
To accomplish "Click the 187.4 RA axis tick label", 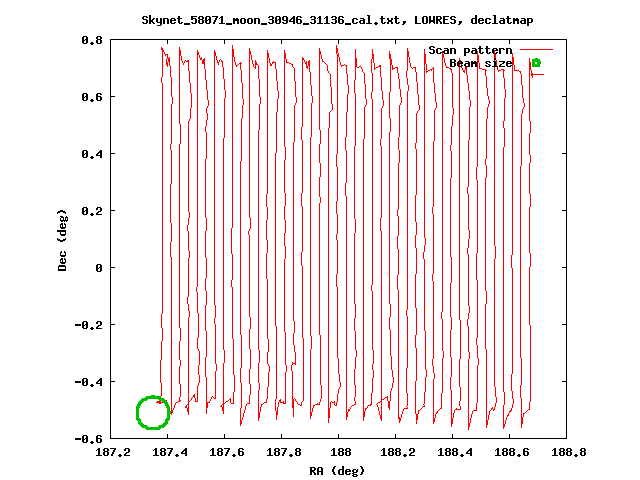I will 170,452.
